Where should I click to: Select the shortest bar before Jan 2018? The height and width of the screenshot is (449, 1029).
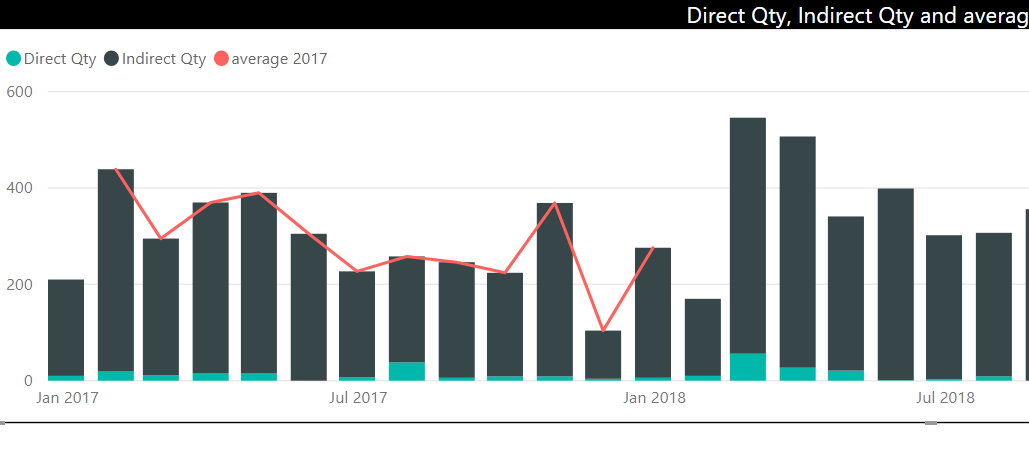coord(603,355)
